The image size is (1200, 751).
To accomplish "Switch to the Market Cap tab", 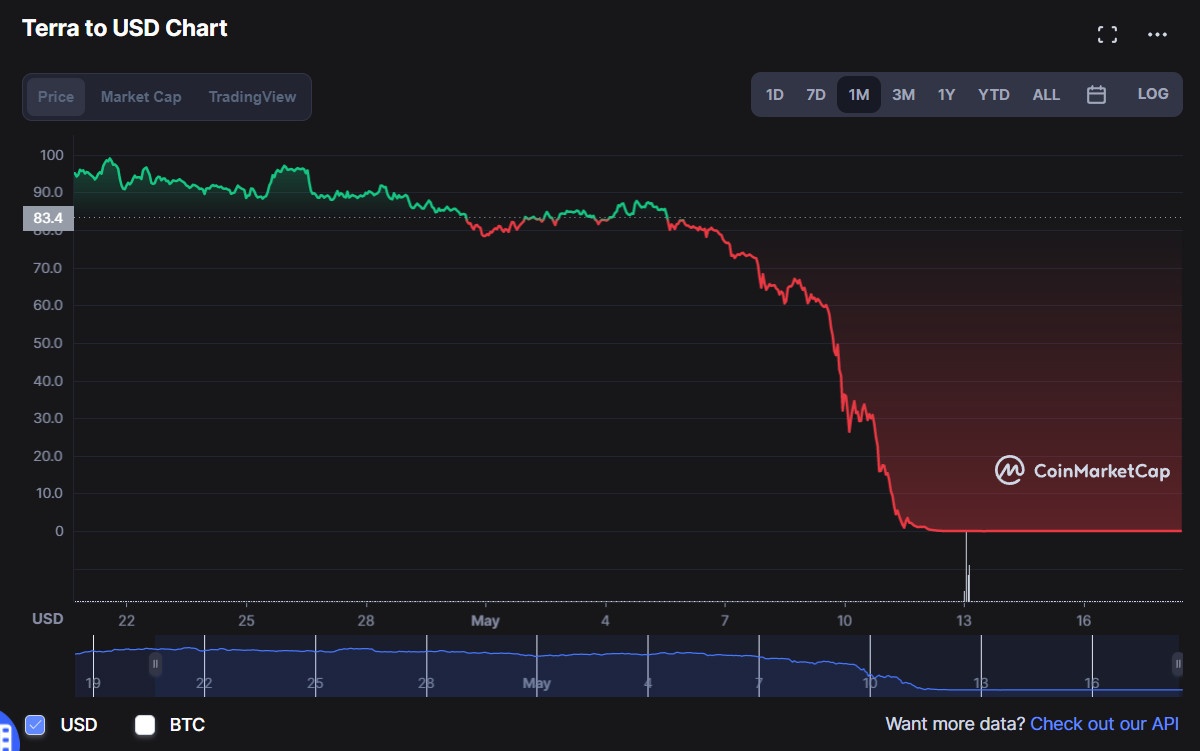I will (141, 97).
